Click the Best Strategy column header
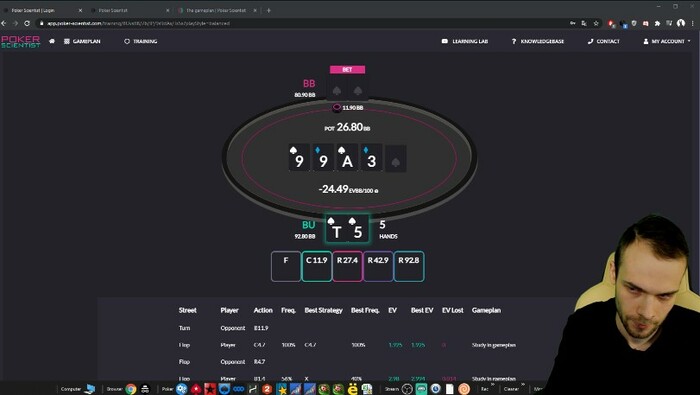Image resolution: width=700 pixels, height=395 pixels. pos(323,310)
